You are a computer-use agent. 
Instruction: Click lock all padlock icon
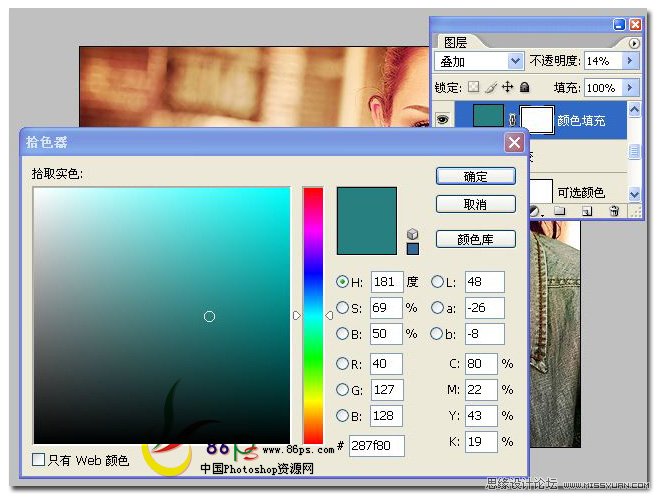tap(524, 87)
